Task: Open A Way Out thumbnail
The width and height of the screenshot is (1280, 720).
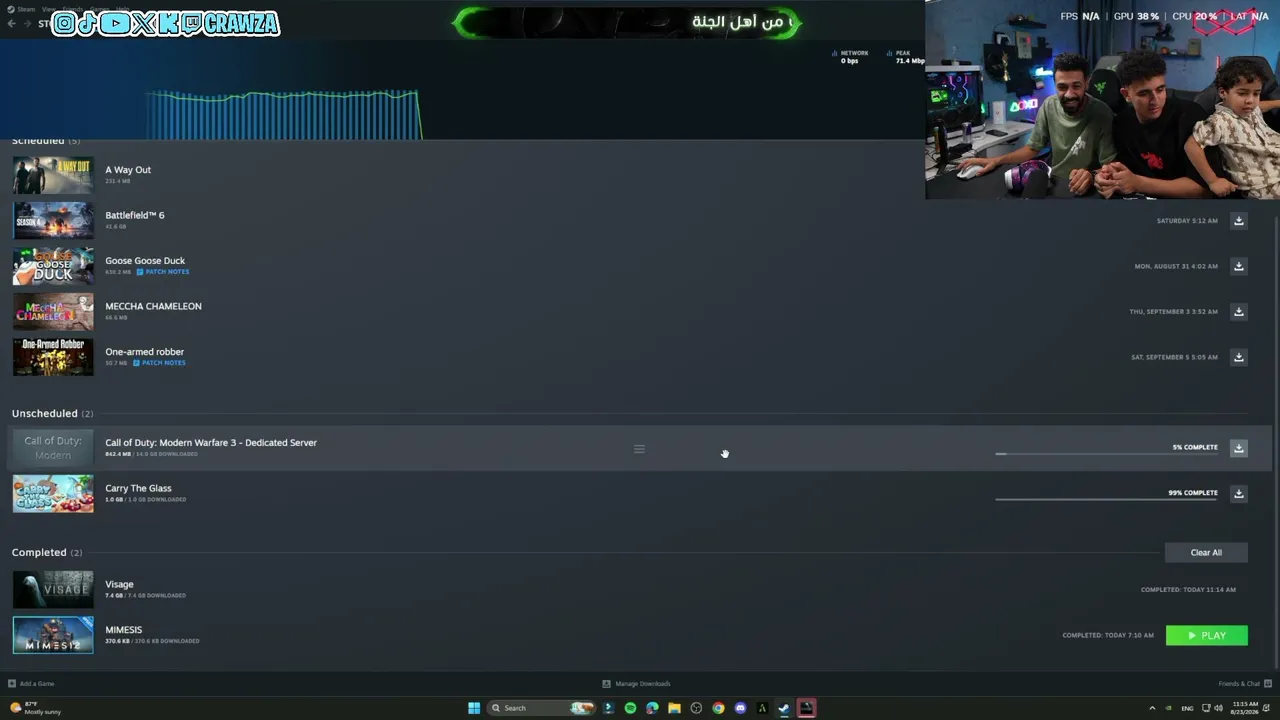Action: tap(53, 175)
